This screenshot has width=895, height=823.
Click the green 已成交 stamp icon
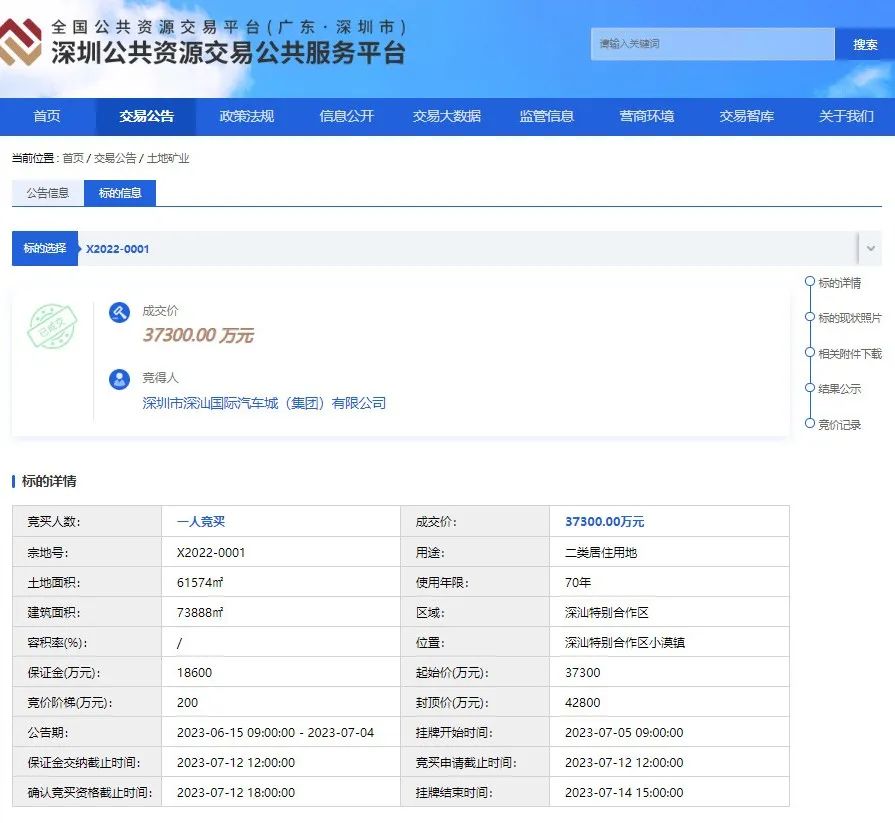pos(52,327)
